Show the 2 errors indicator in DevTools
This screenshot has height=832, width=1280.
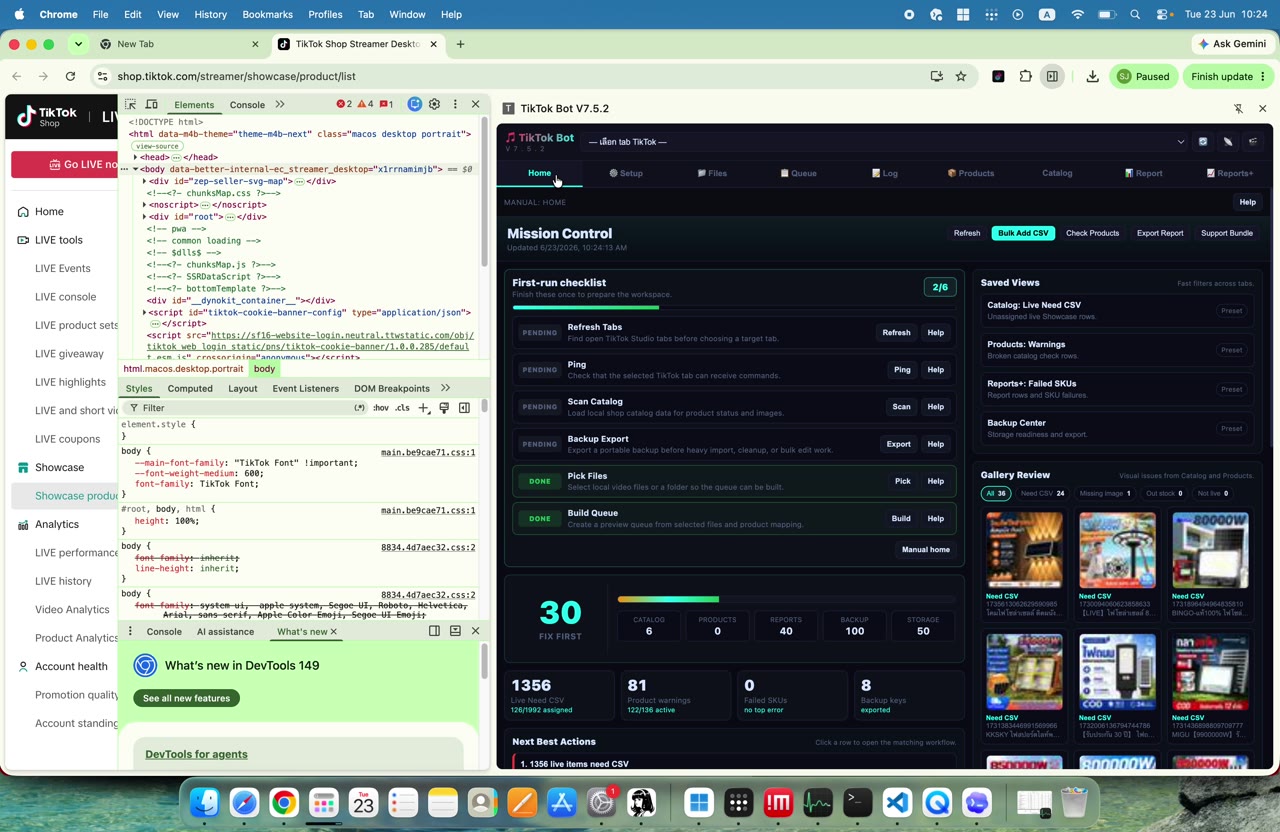344,104
